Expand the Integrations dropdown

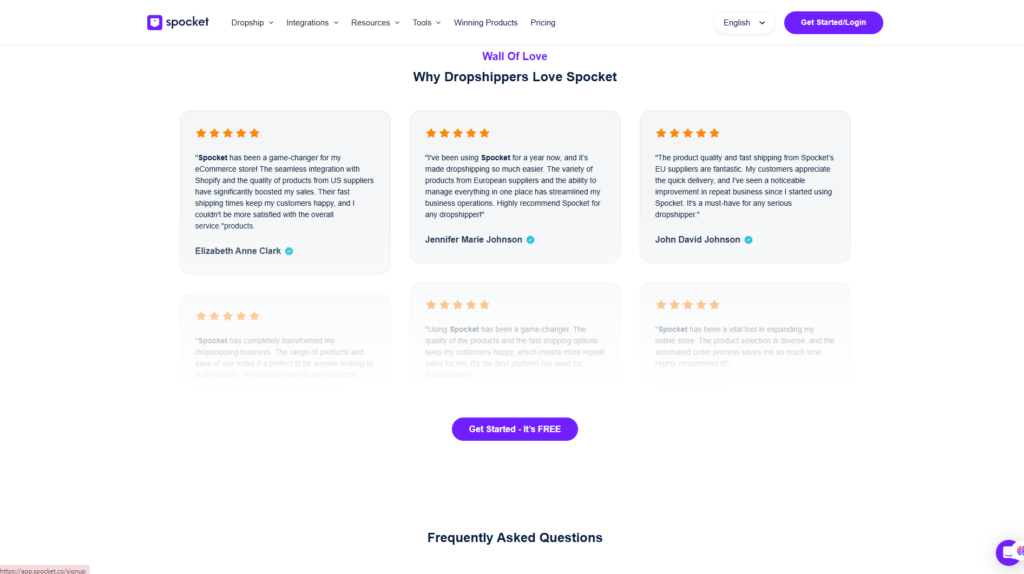(312, 23)
